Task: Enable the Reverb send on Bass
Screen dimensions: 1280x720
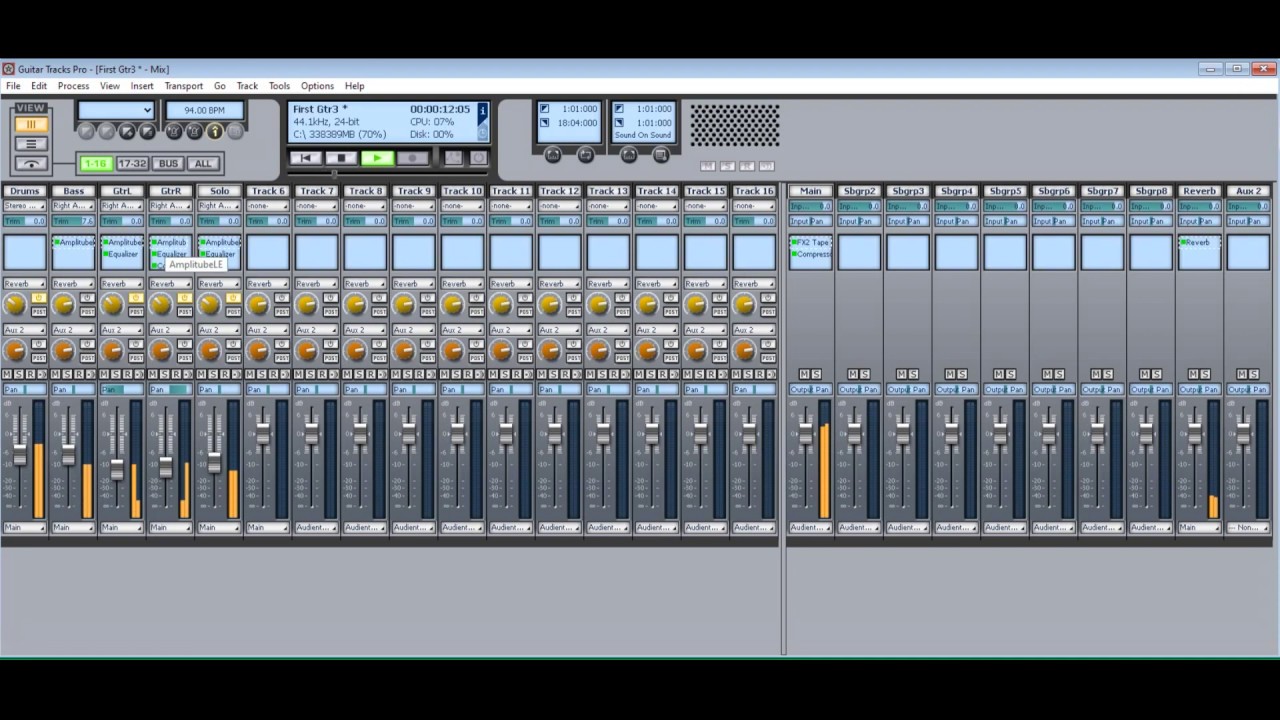Action: click(x=88, y=298)
